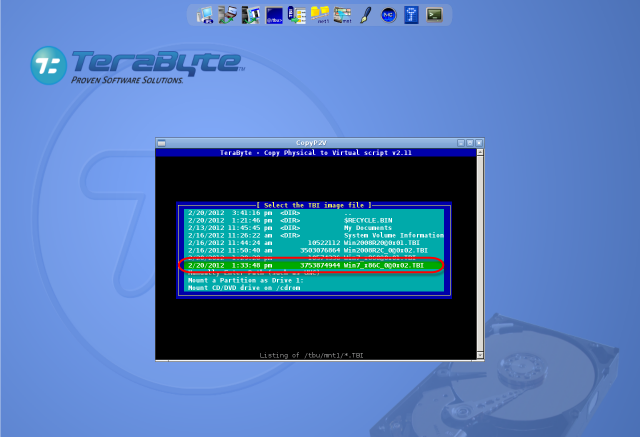640x437 pixels.
Task: Click the CopyP2V window title bar
Action: (311, 143)
